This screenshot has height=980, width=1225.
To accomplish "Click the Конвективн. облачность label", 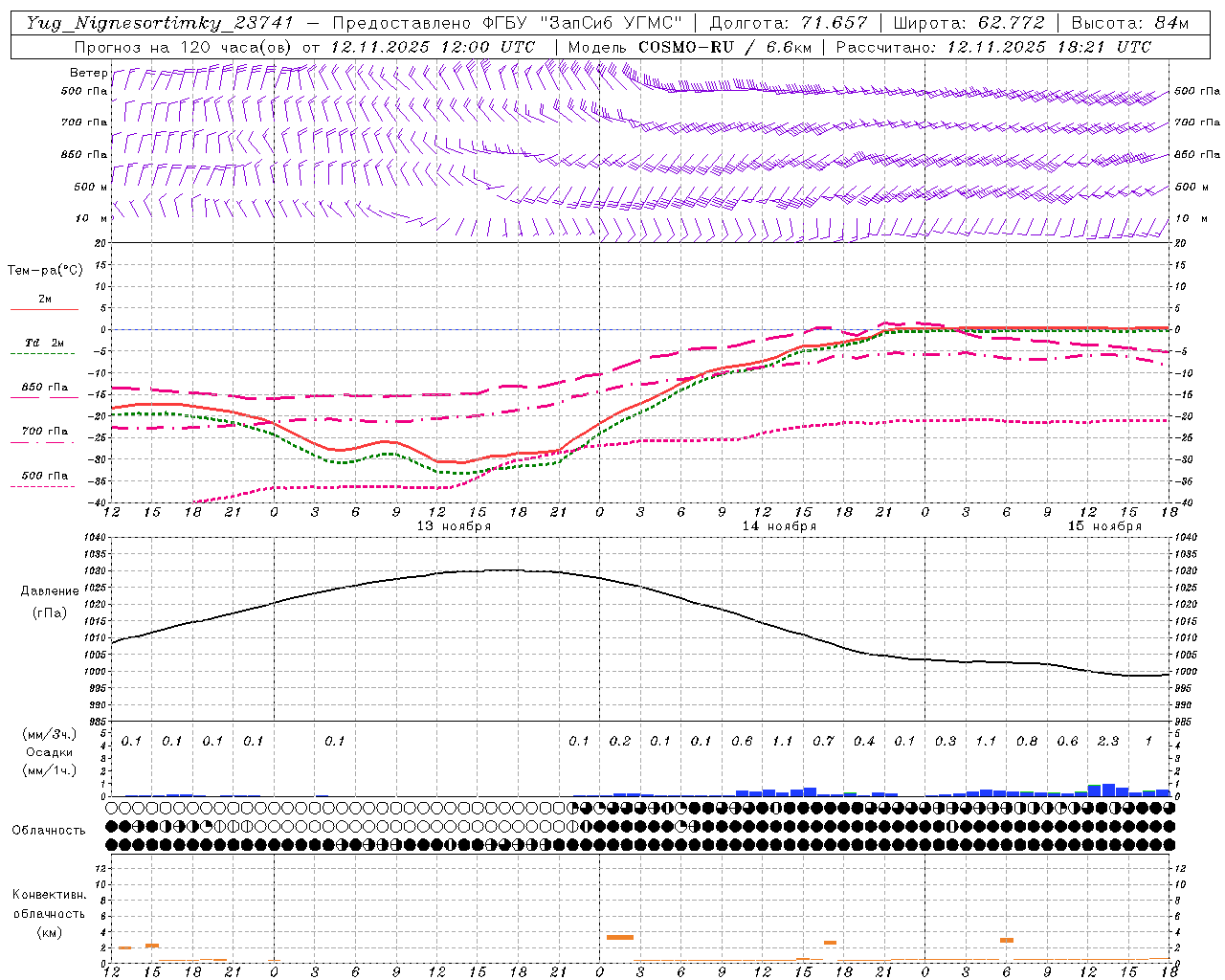I will click(x=49, y=904).
